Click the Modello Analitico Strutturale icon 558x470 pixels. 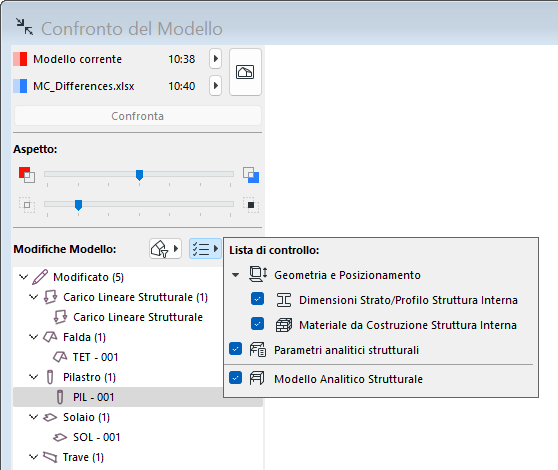pyautogui.click(x=257, y=378)
